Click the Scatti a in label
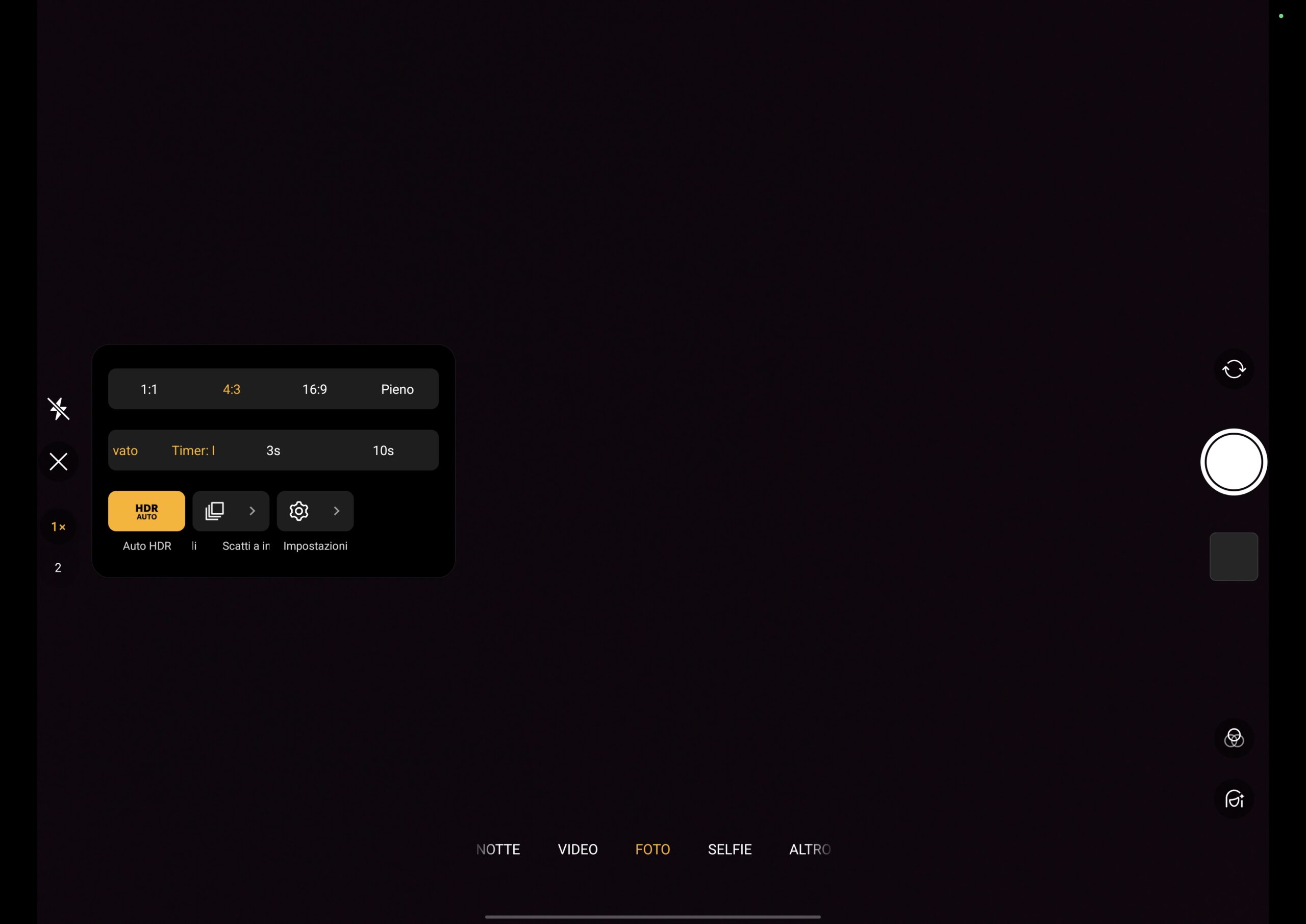Viewport: 1306px width, 924px height. [246, 546]
